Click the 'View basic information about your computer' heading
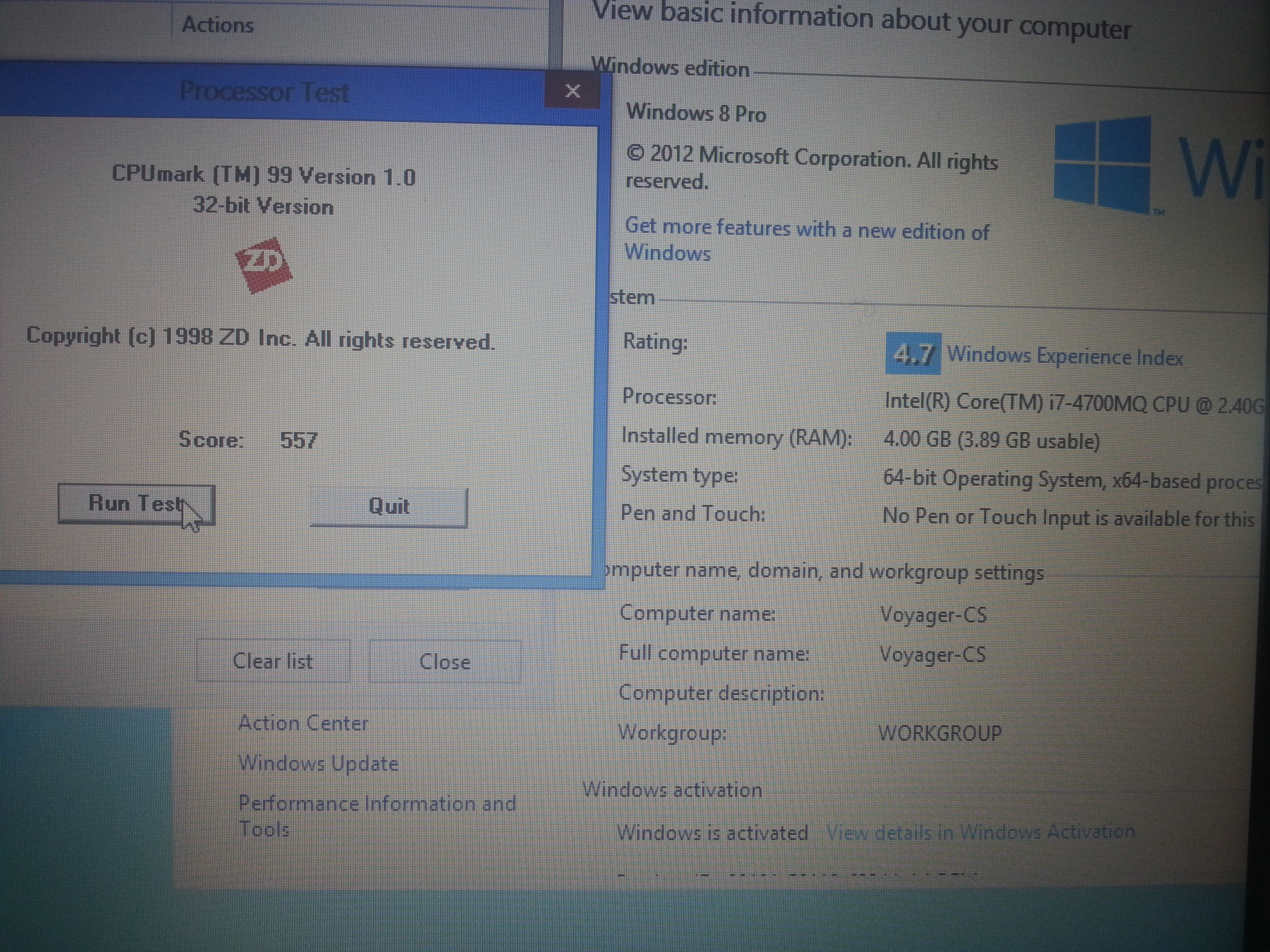This screenshot has width=1270, height=952. (862, 21)
